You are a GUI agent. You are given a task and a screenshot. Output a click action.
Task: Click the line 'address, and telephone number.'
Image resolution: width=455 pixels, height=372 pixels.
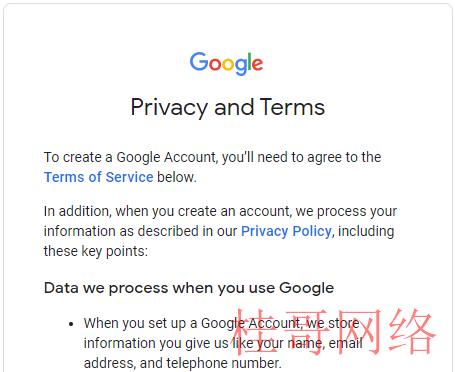click(x=182, y=363)
